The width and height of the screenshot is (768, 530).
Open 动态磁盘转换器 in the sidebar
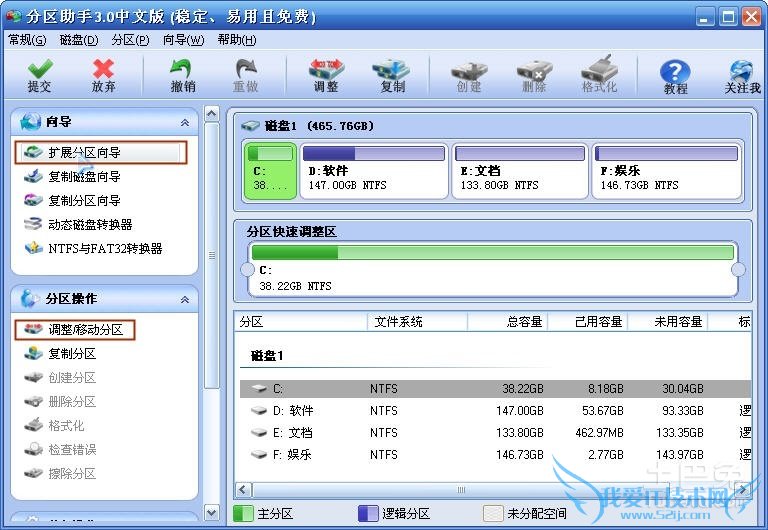[78, 224]
